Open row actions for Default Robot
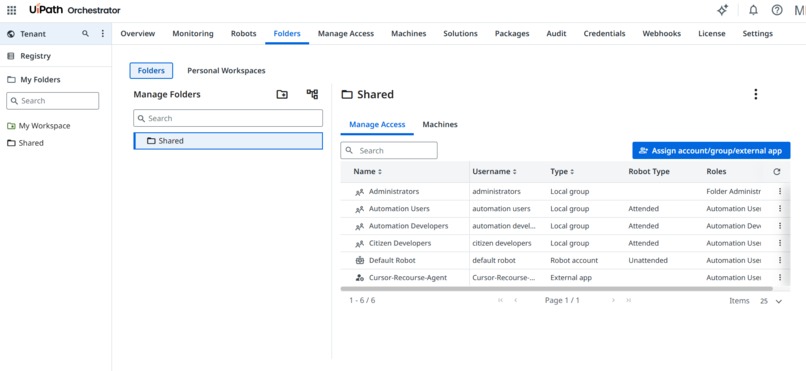The width and height of the screenshot is (806, 371). coord(780,260)
